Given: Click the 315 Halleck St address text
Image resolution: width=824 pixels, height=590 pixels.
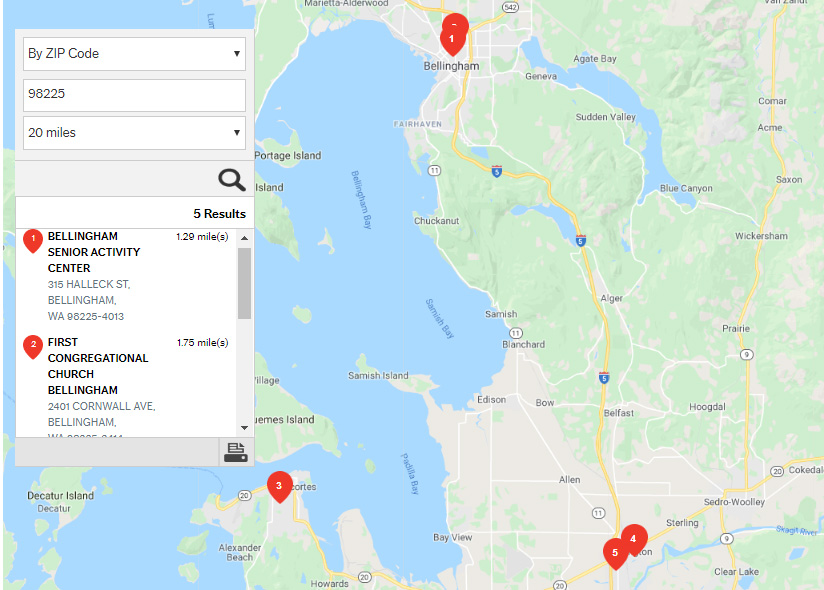Looking at the screenshot, I should (x=89, y=284).
